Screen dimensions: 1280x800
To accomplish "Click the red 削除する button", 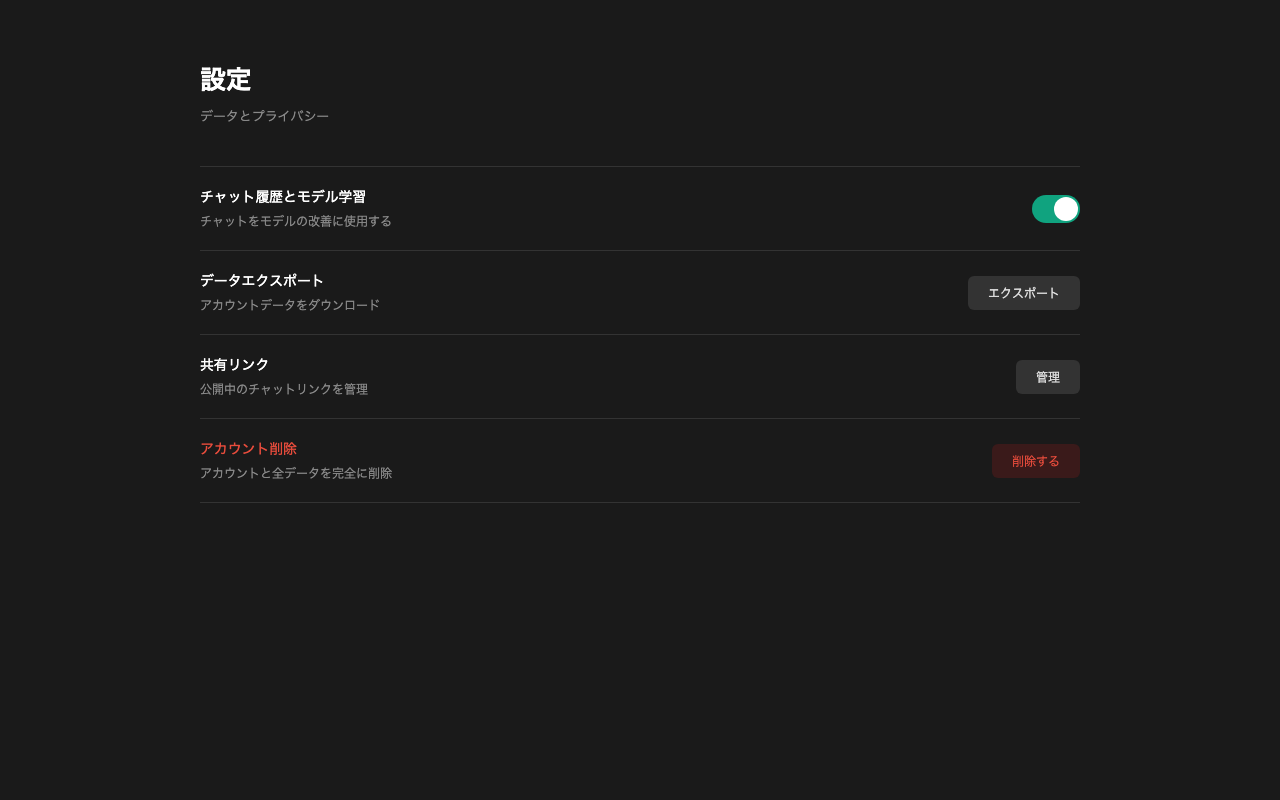I will (x=1035, y=461).
